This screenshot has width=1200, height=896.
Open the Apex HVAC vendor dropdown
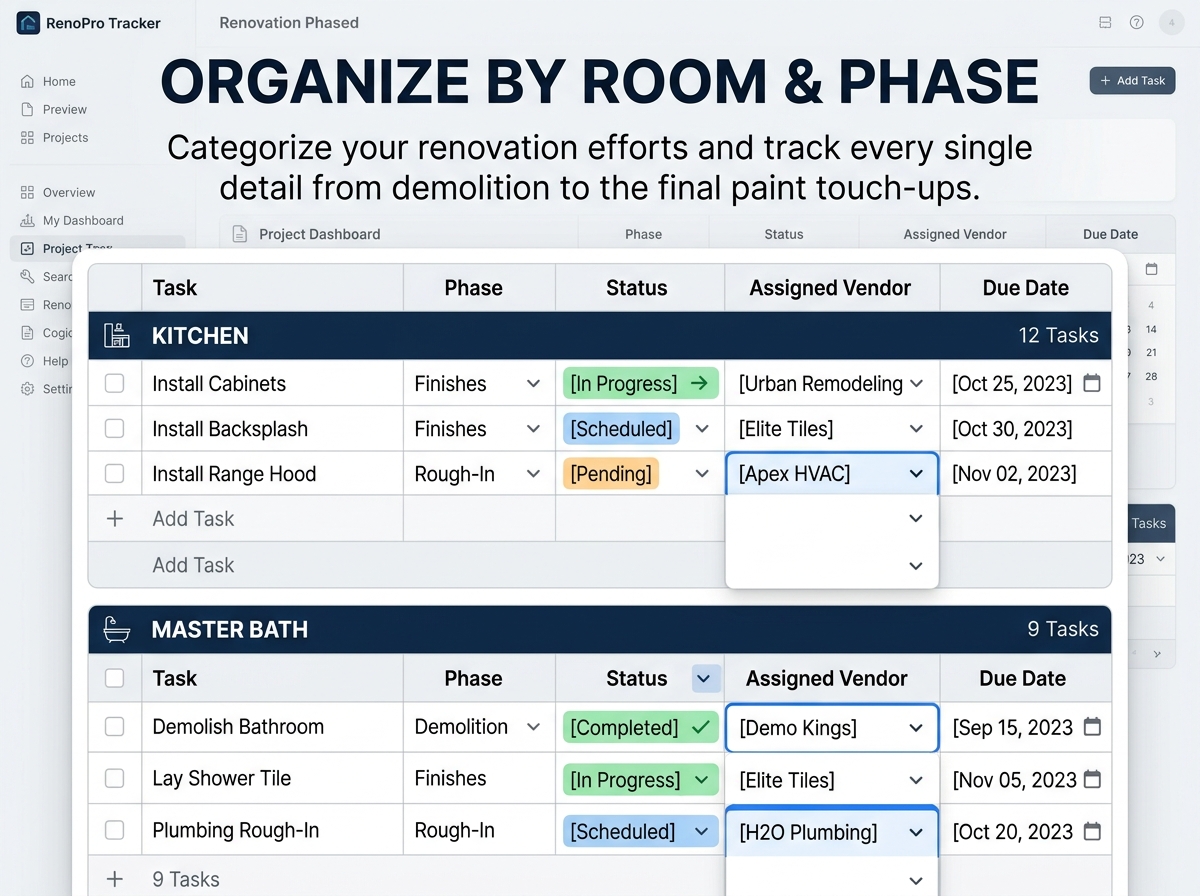tap(916, 474)
